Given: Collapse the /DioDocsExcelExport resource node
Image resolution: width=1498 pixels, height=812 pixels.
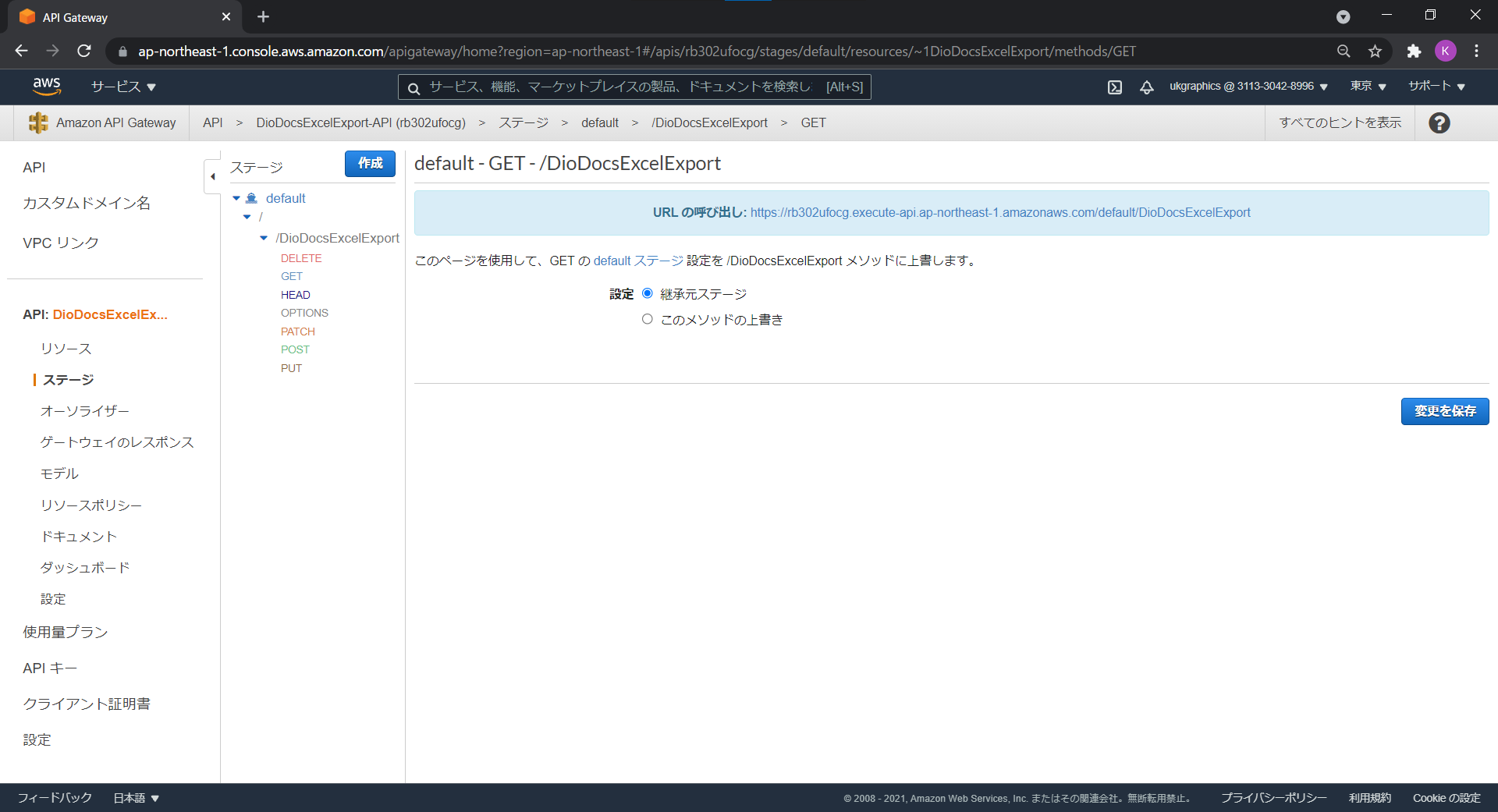Looking at the screenshot, I should (x=264, y=238).
